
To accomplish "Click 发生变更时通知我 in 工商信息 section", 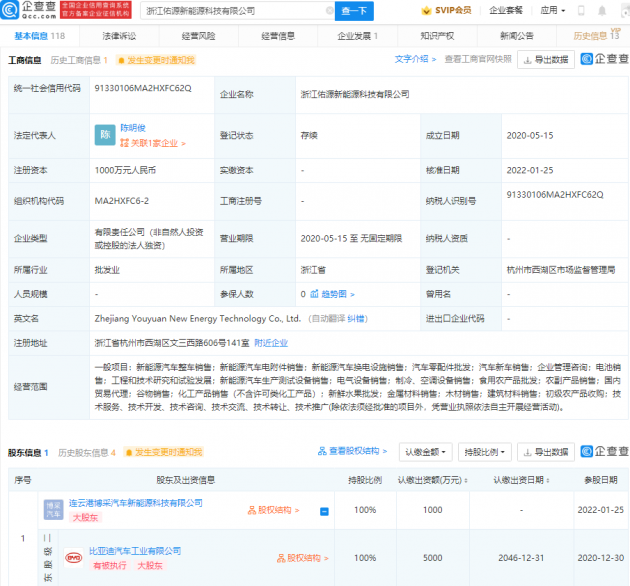I will tap(156, 60).
